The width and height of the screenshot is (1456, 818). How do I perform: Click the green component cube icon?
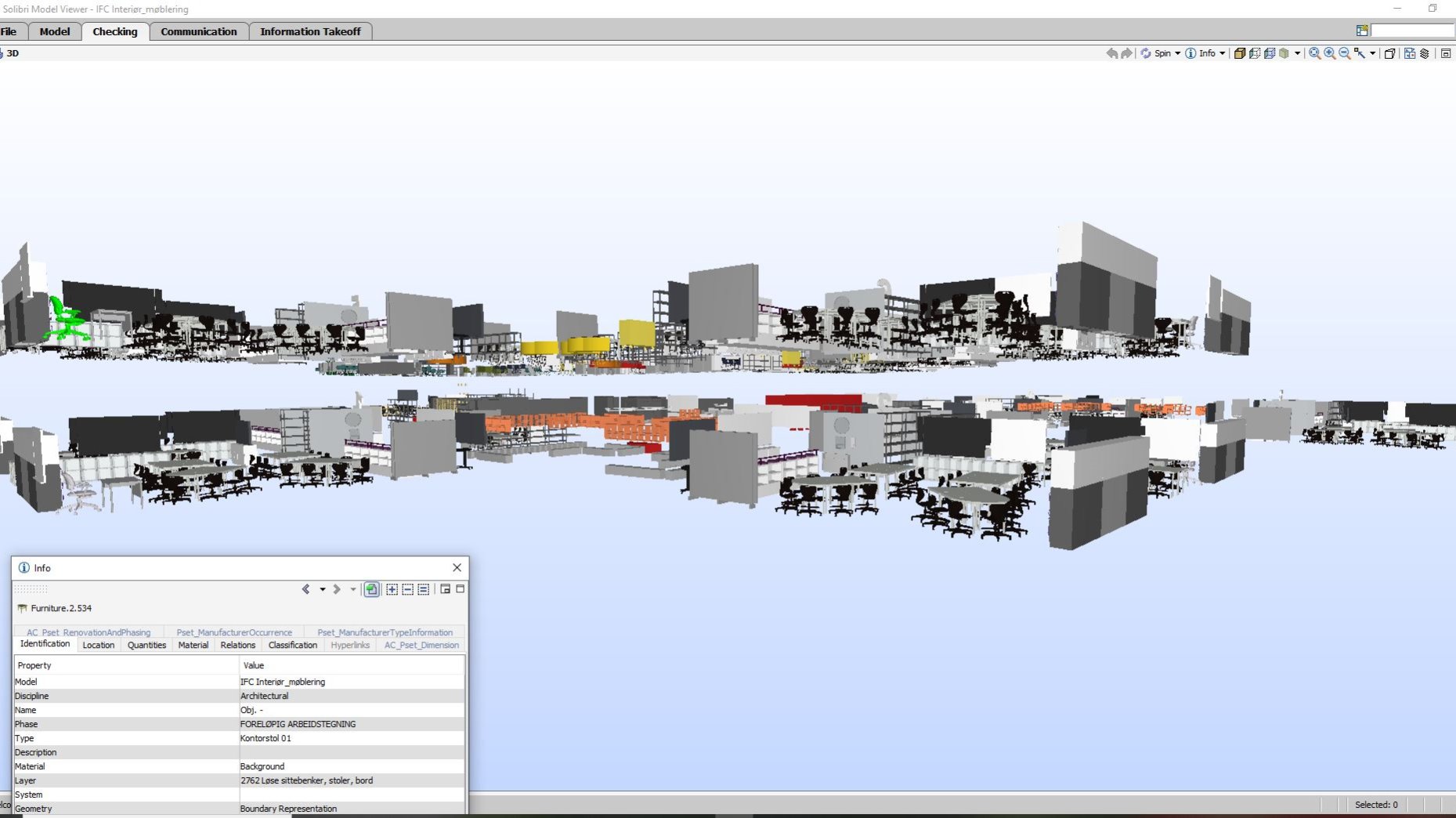click(1284, 53)
